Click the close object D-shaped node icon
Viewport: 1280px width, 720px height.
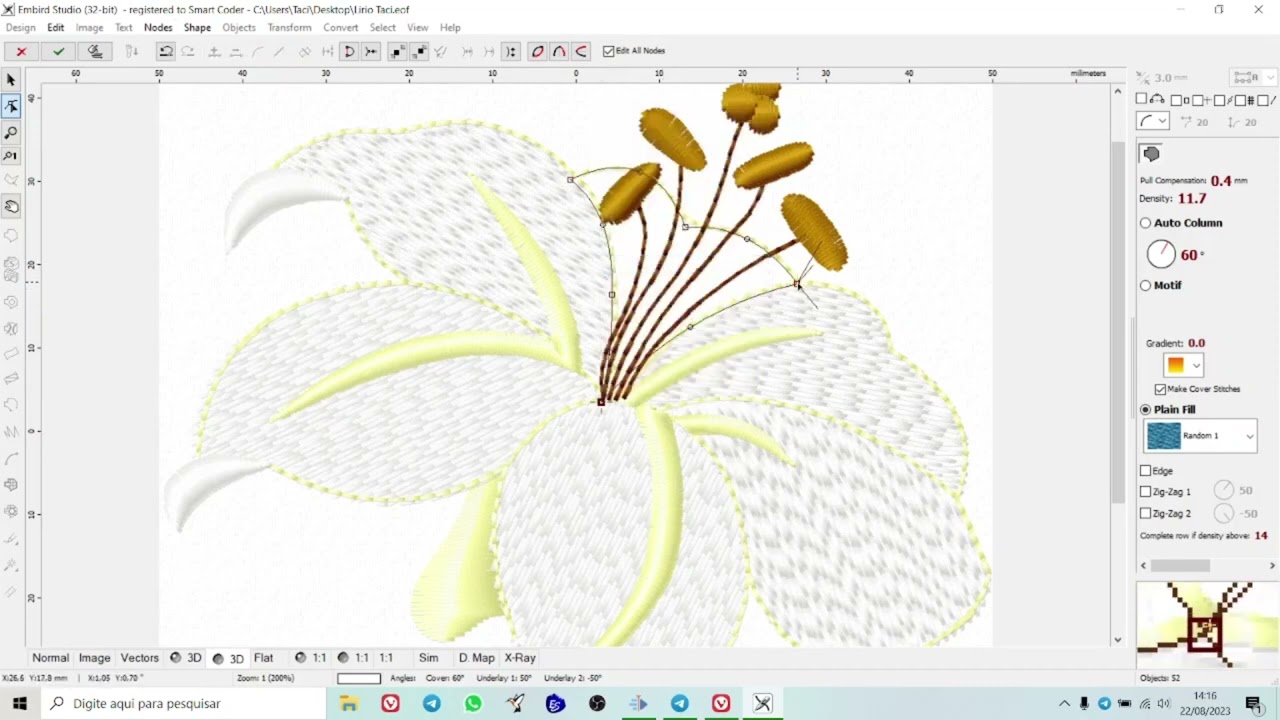[x=349, y=51]
